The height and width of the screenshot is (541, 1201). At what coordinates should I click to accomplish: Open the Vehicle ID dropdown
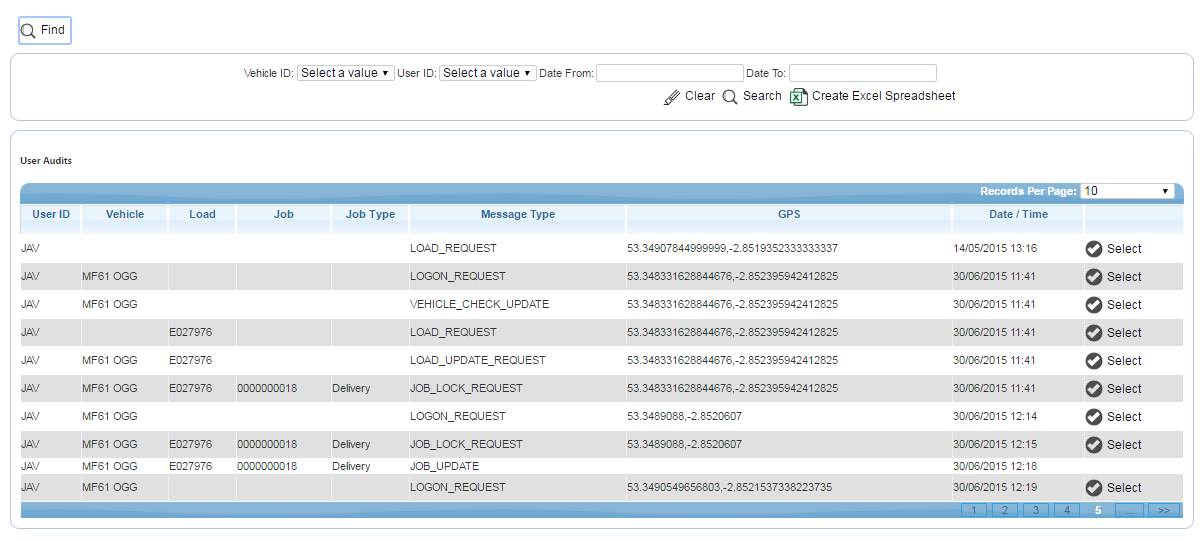tap(346, 73)
